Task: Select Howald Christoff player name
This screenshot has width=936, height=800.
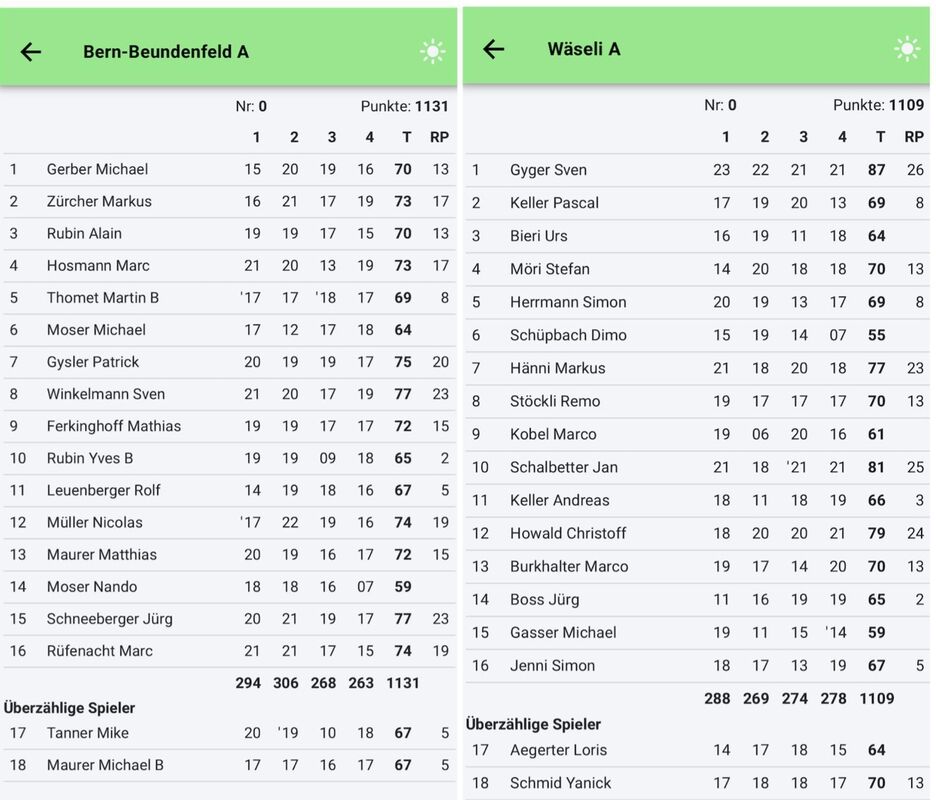Action: coord(568,533)
